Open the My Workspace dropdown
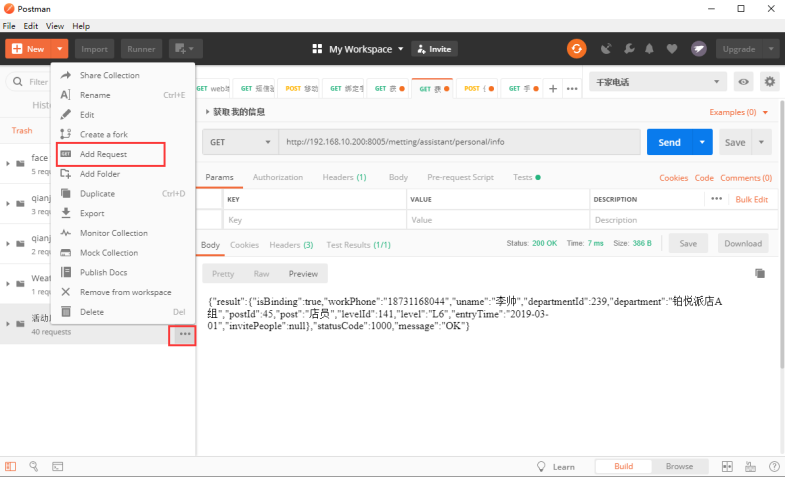The height and width of the screenshot is (478, 786). click(365, 49)
